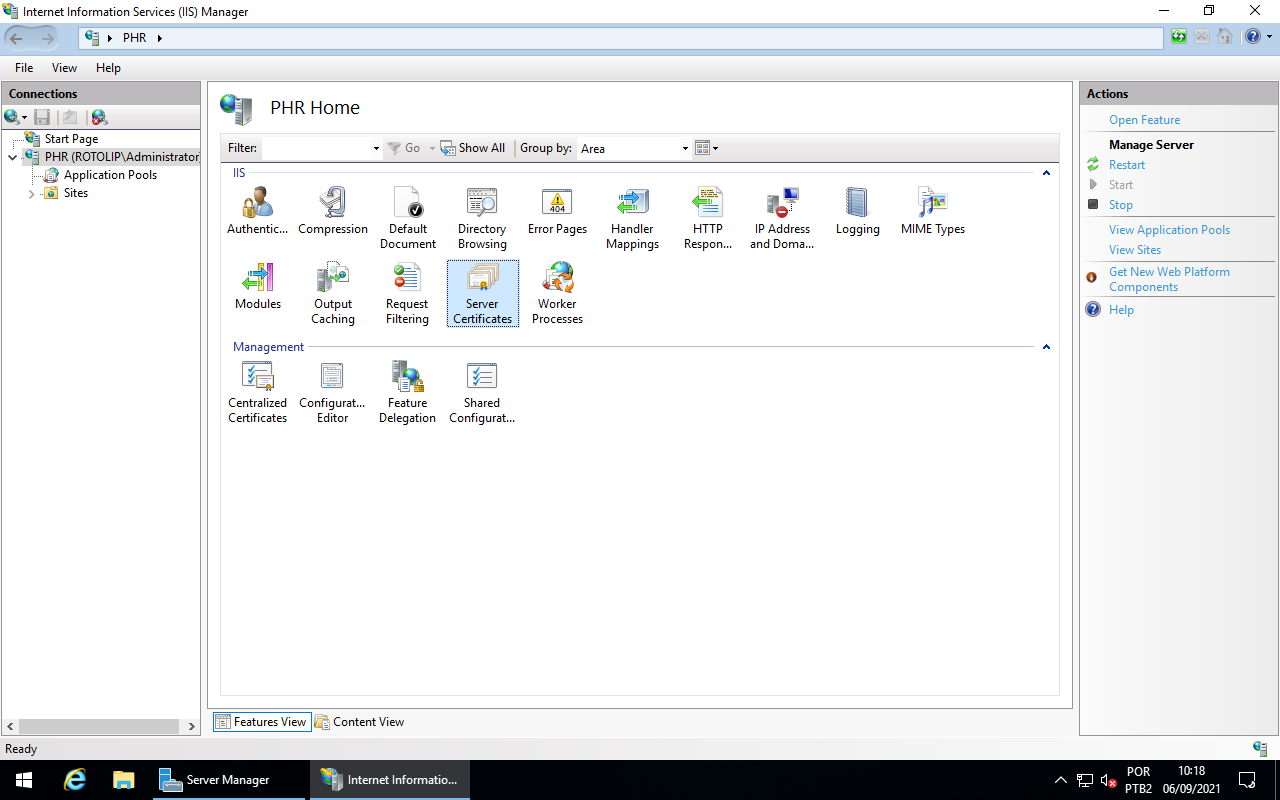Open the Group by dropdown

684,148
